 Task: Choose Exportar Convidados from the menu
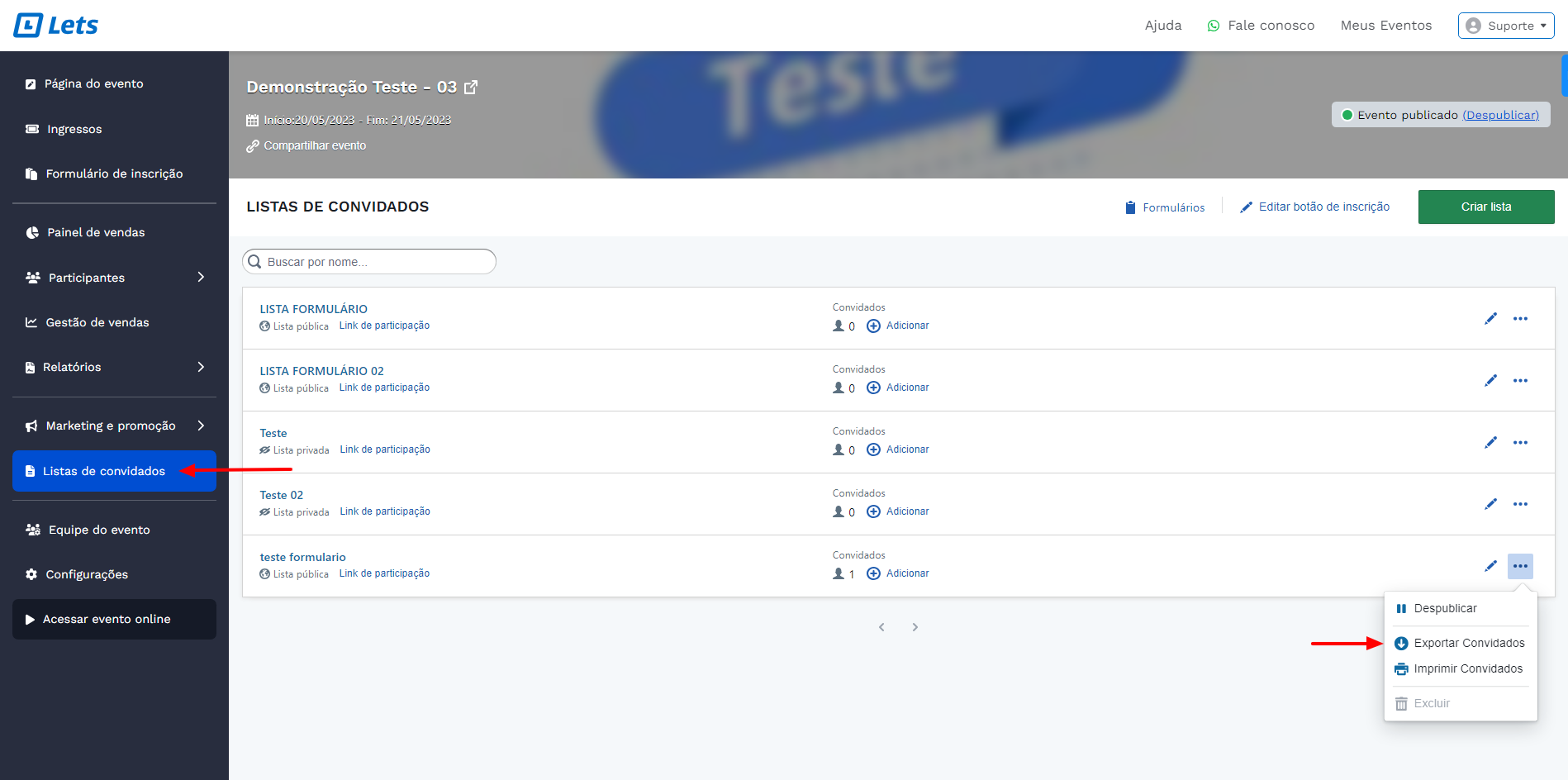1468,643
